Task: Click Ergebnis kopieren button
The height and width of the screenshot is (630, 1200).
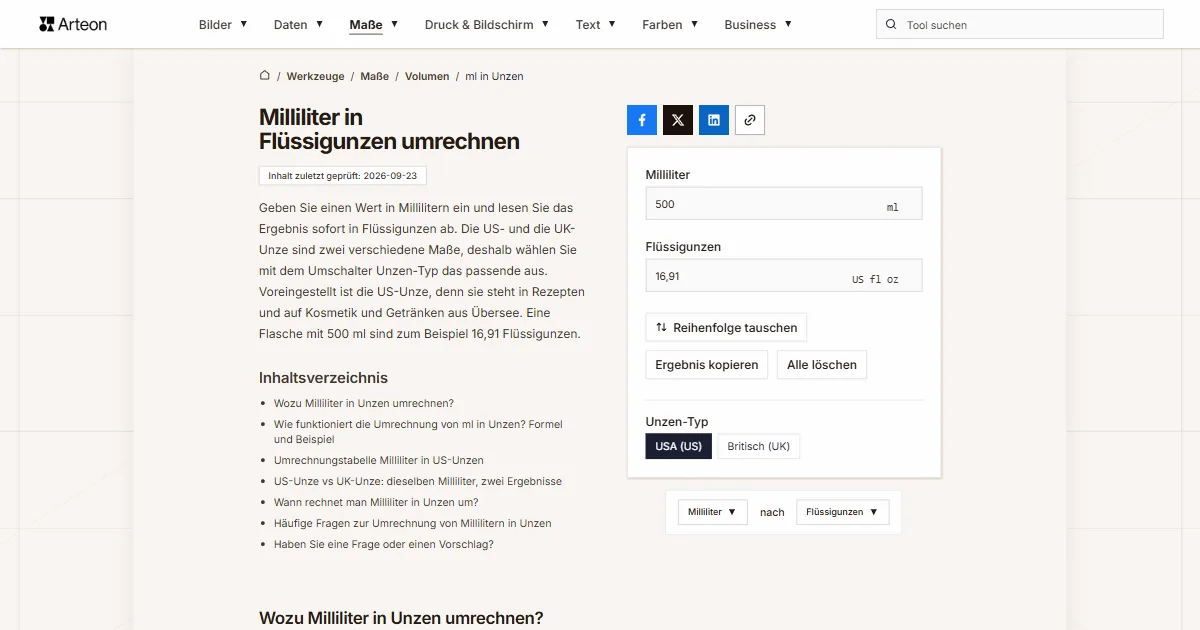Action: pos(707,365)
